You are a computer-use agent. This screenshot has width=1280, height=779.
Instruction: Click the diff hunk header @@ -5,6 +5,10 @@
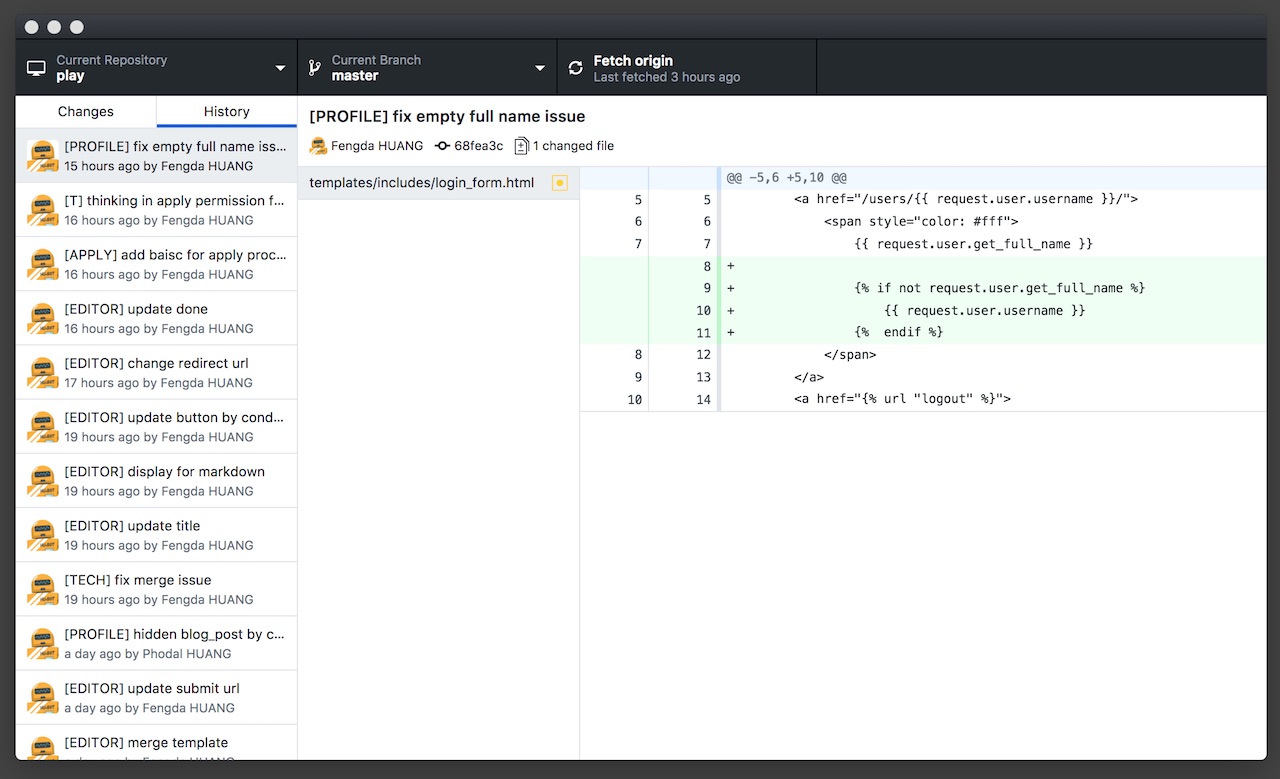(x=787, y=178)
